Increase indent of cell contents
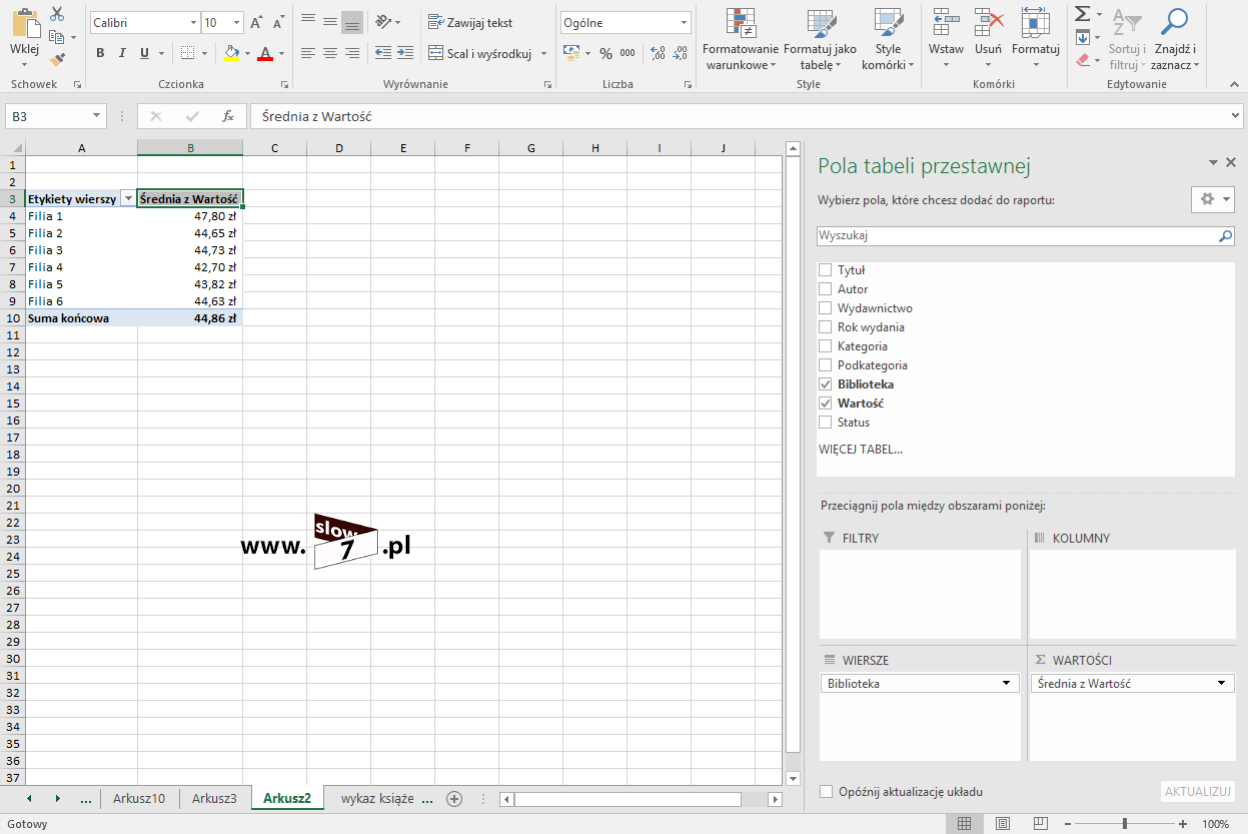The width and height of the screenshot is (1248, 834). coord(405,53)
